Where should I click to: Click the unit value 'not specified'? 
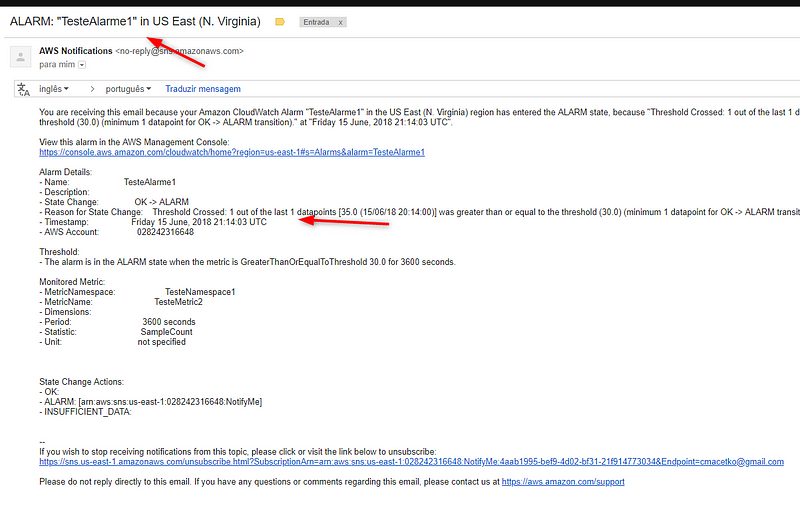coord(161,342)
